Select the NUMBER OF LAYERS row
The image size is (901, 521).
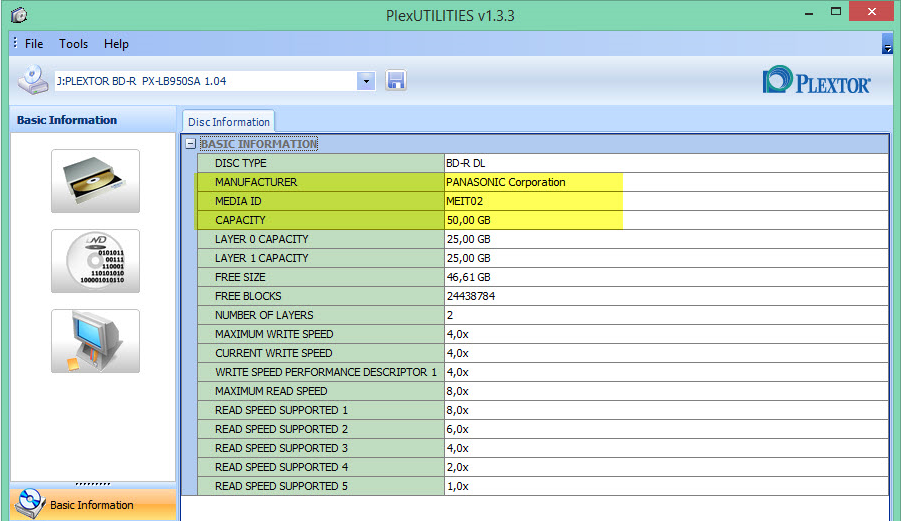tap(543, 315)
